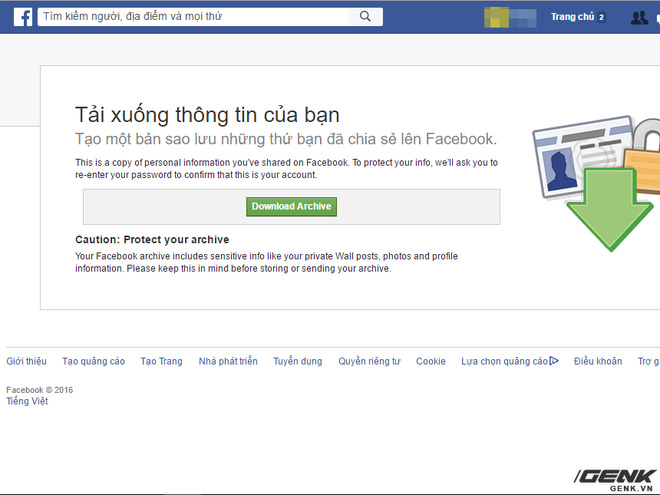
Task: Open the Cookie footer link
Action: click(x=431, y=361)
